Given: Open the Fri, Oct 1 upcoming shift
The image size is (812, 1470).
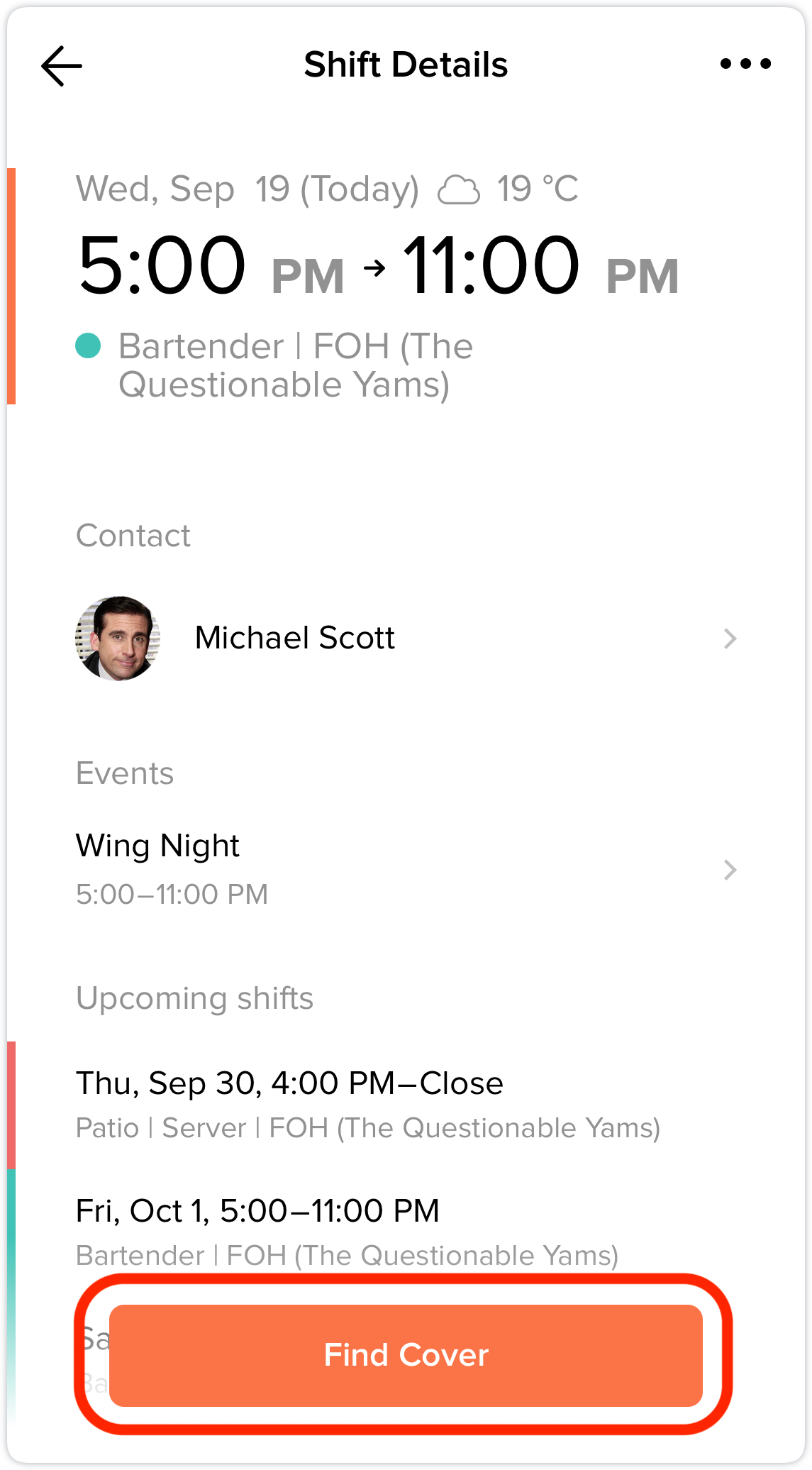Looking at the screenshot, I should [x=406, y=1232].
